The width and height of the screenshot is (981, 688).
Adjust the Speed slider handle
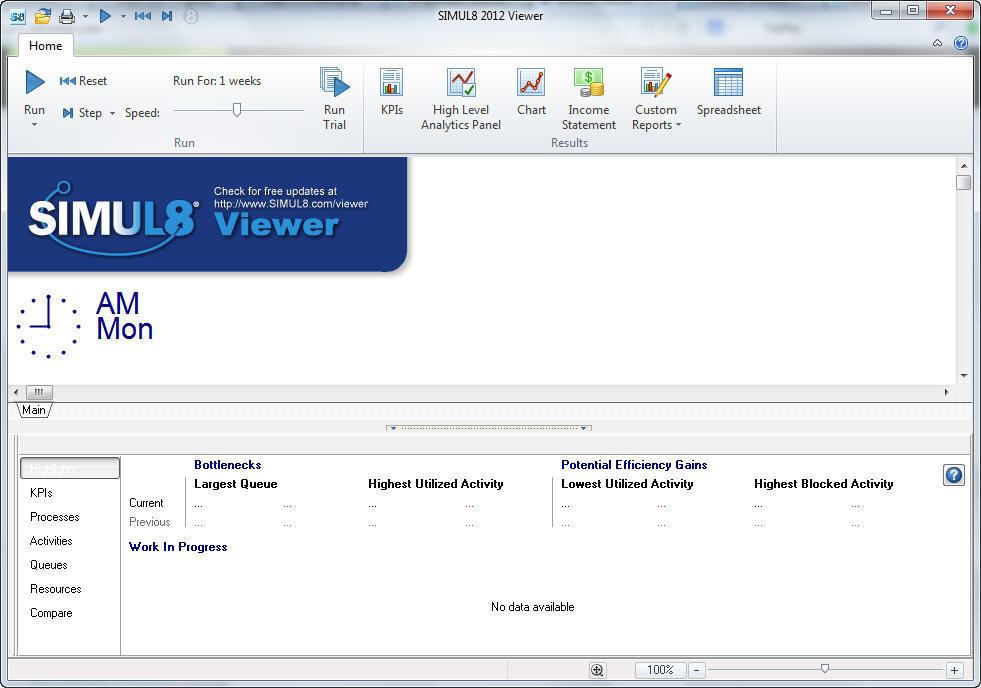[236, 110]
